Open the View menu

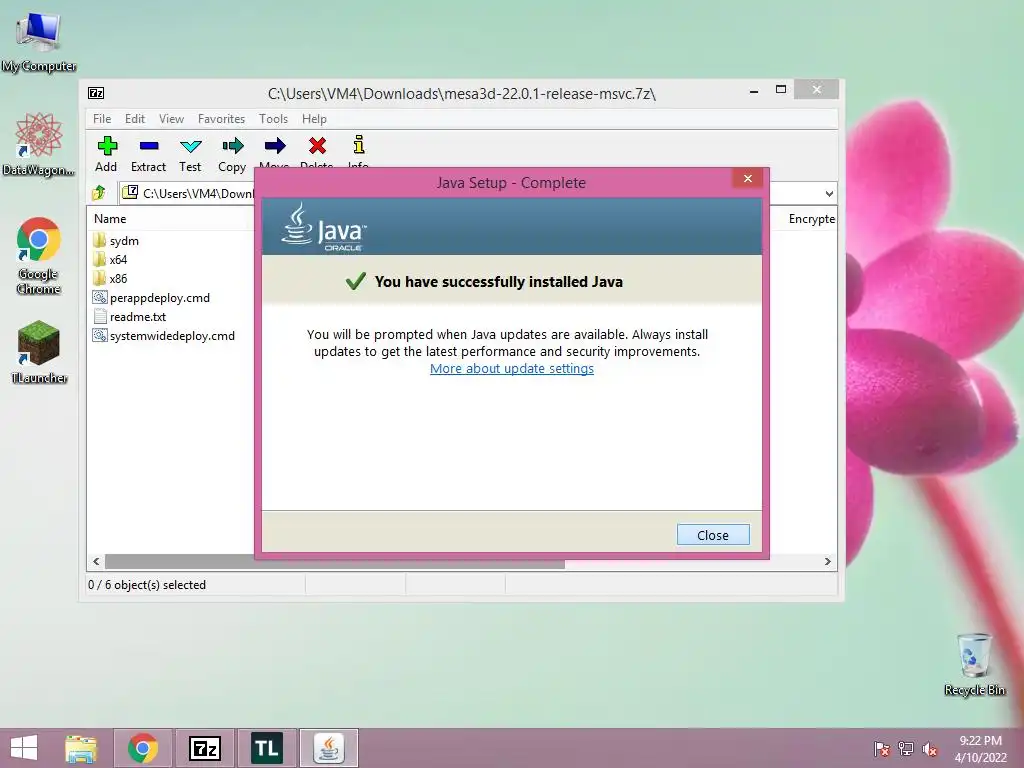[x=171, y=119]
